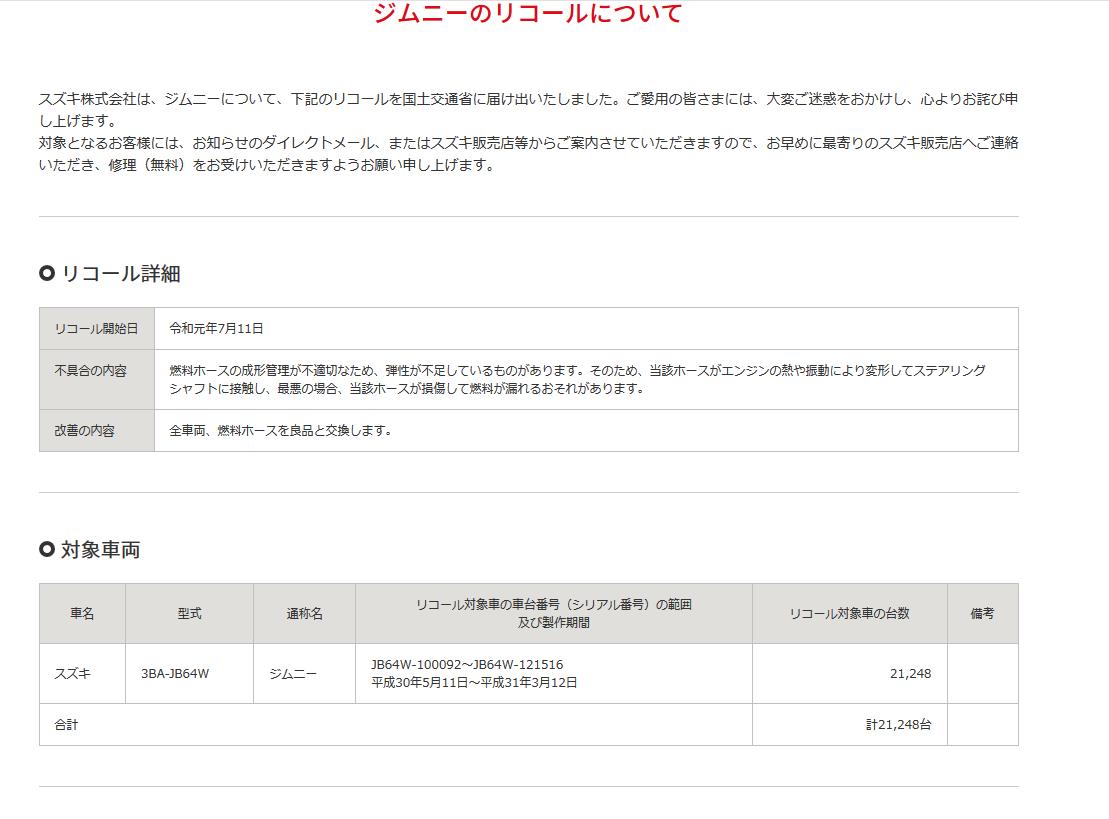The image size is (1109, 819).
Task: Click the date 令和元年7月11日
Action: 216,328
